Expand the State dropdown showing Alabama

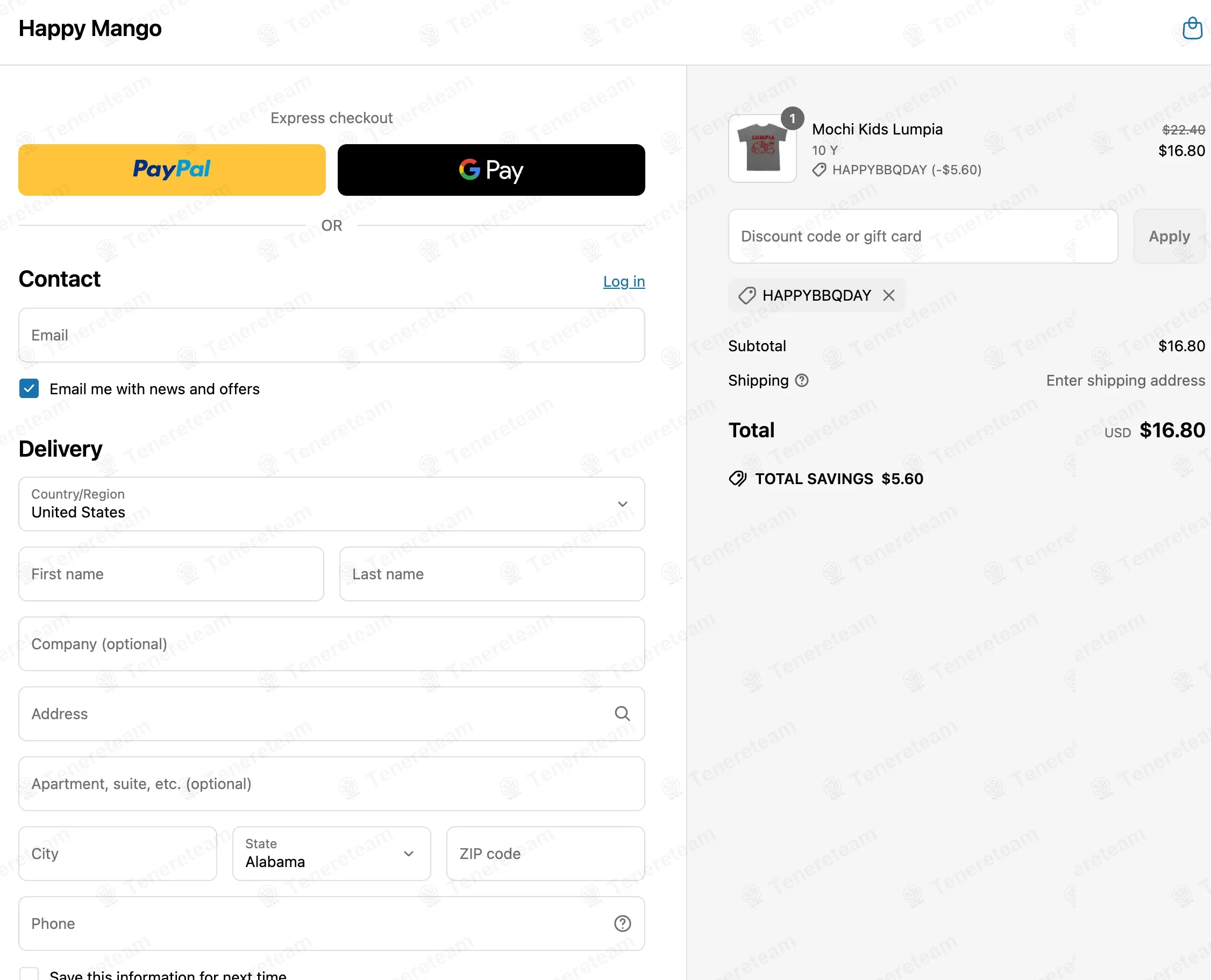332,854
